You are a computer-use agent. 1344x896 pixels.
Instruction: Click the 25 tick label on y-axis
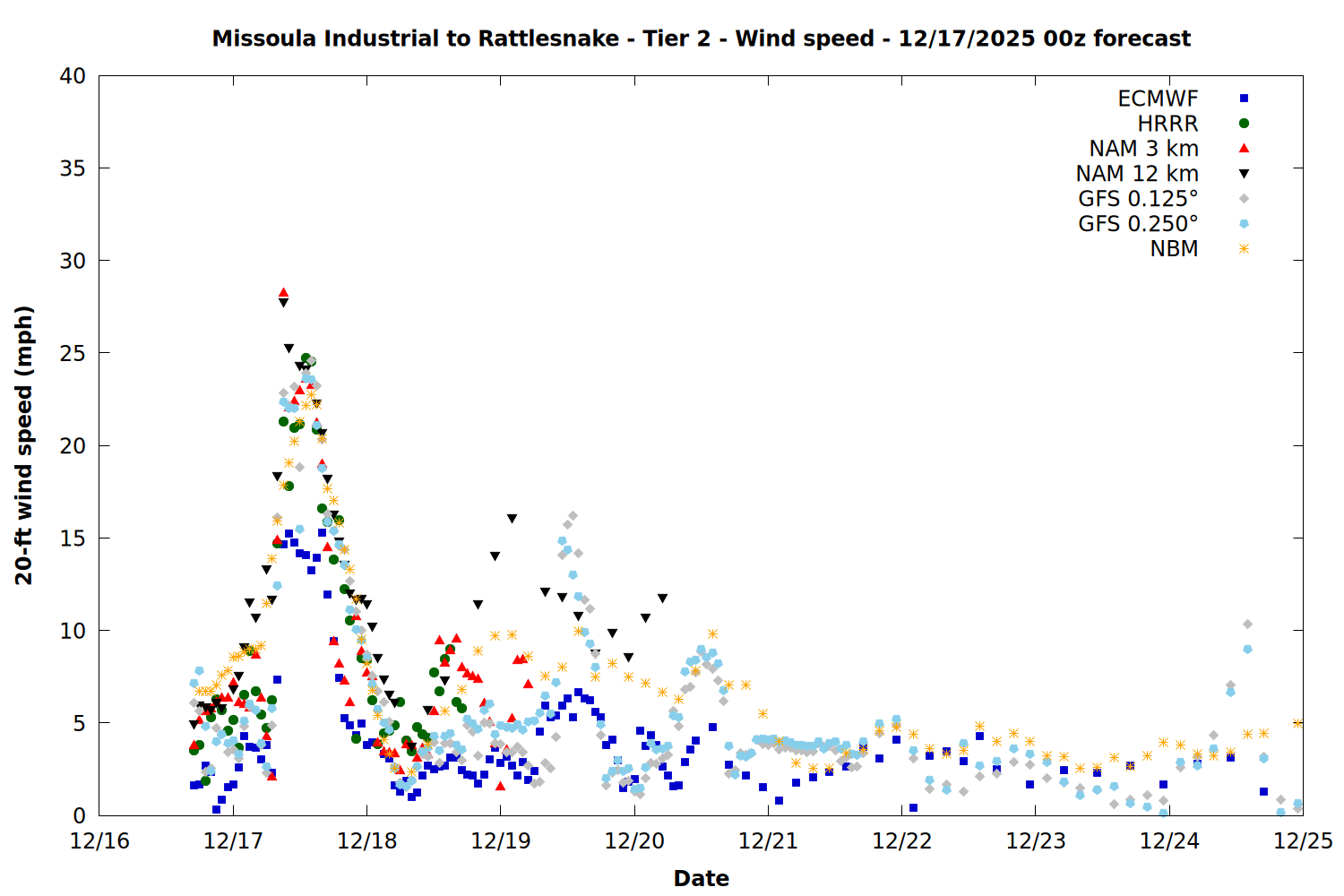click(x=73, y=354)
